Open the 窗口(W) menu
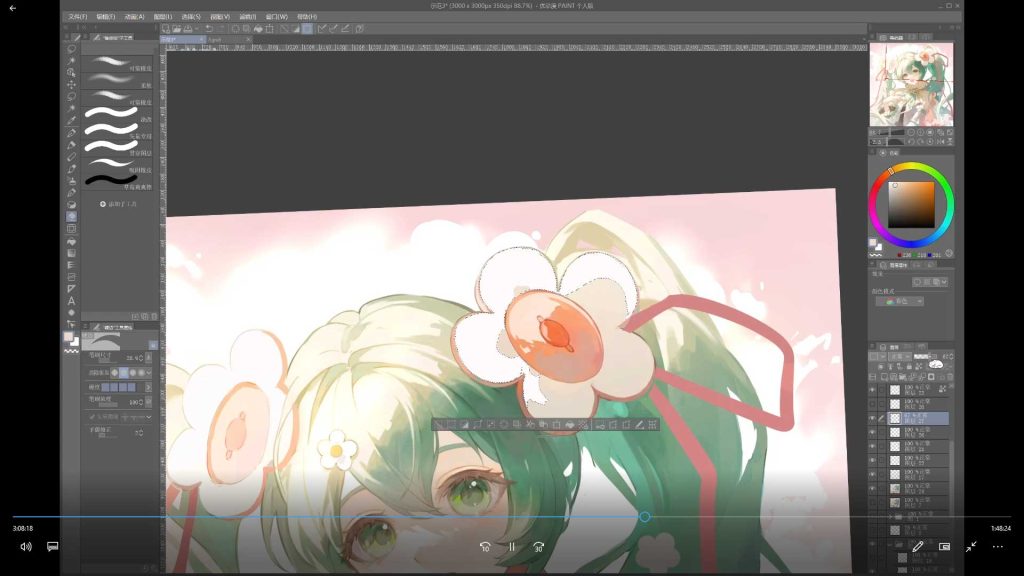 pos(276,17)
